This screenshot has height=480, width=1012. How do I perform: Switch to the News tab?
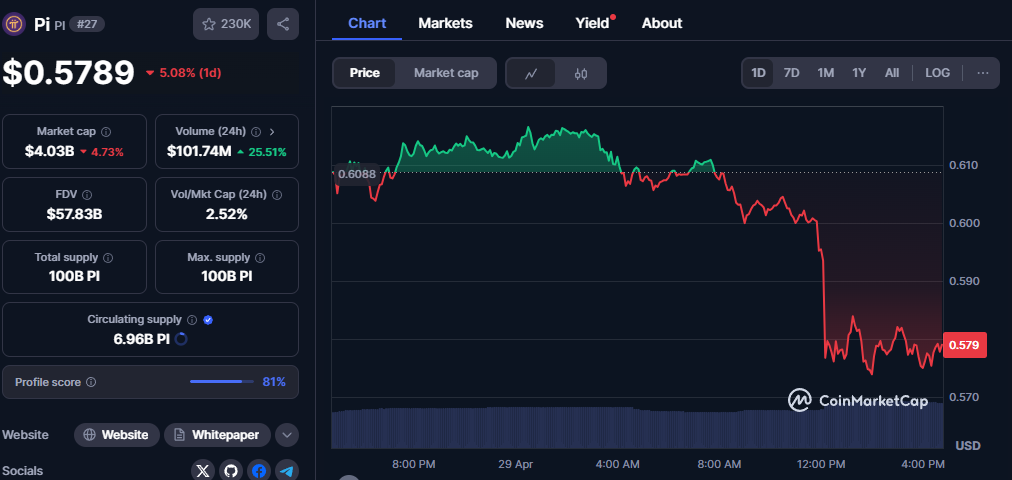tap(524, 23)
